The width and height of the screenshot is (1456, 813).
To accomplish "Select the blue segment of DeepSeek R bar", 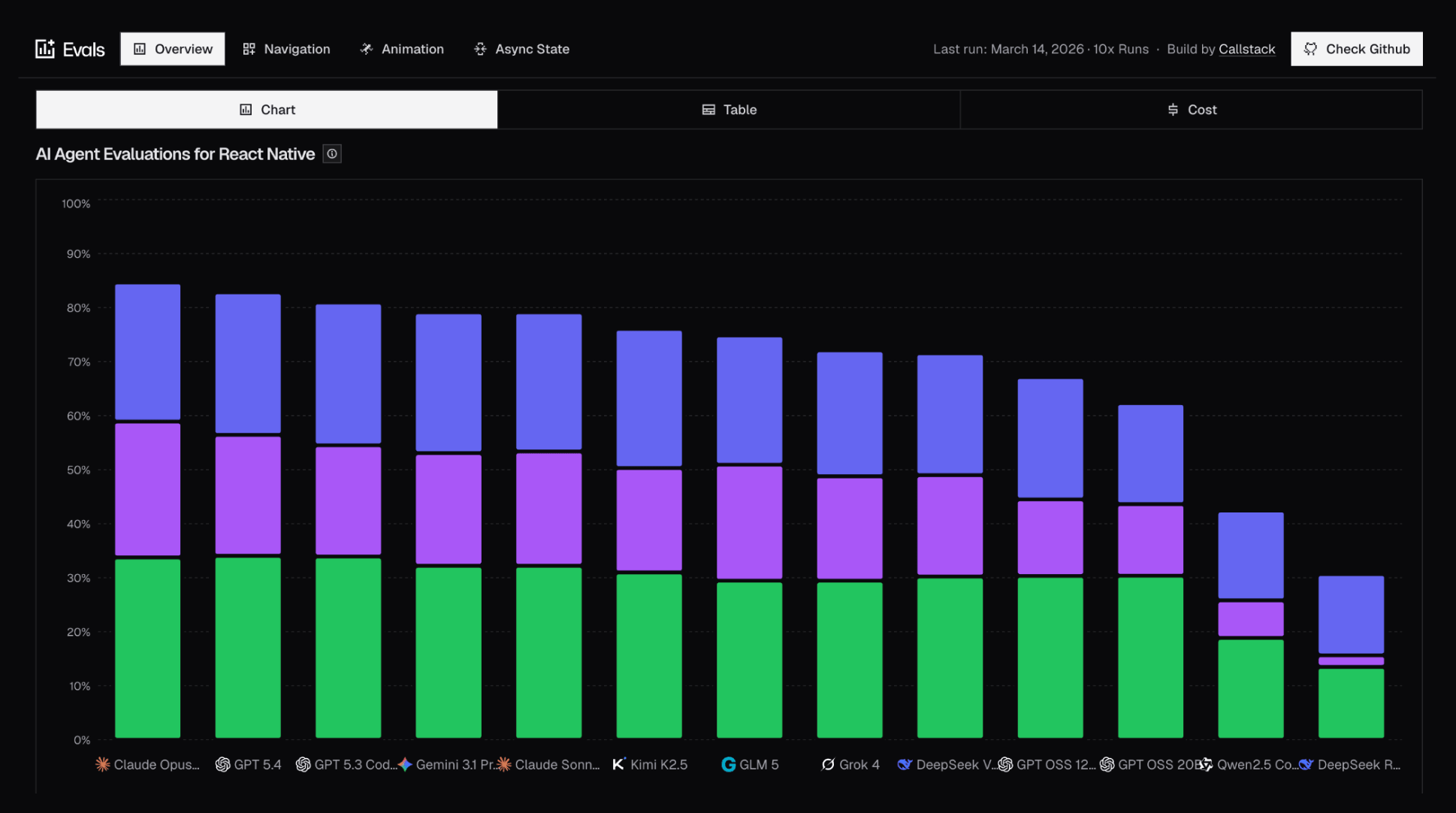I will pos(1352,615).
